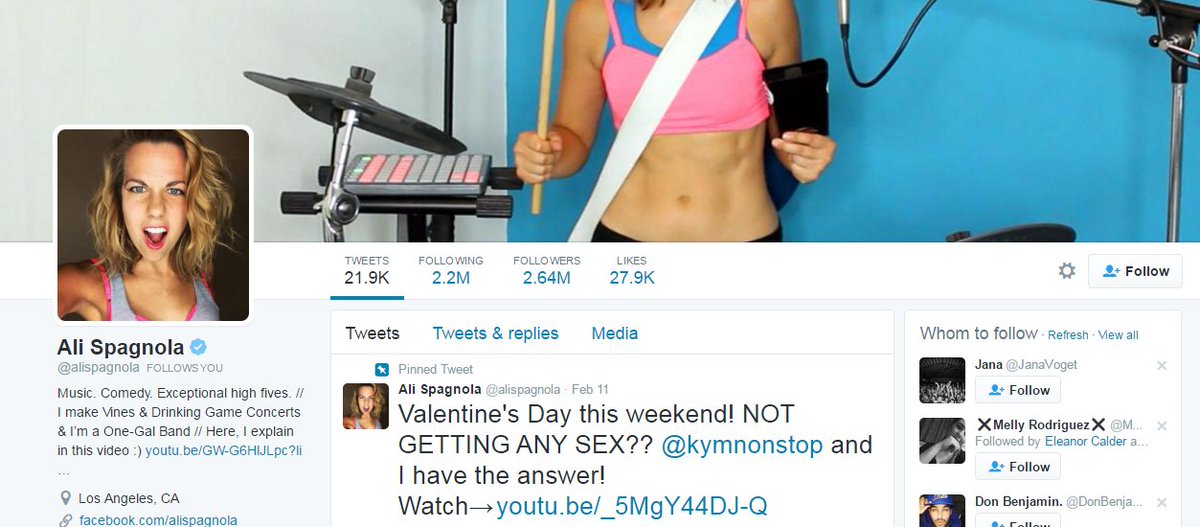
Task: Follow Ali Spagnola with the main Follow button
Action: (1135, 271)
